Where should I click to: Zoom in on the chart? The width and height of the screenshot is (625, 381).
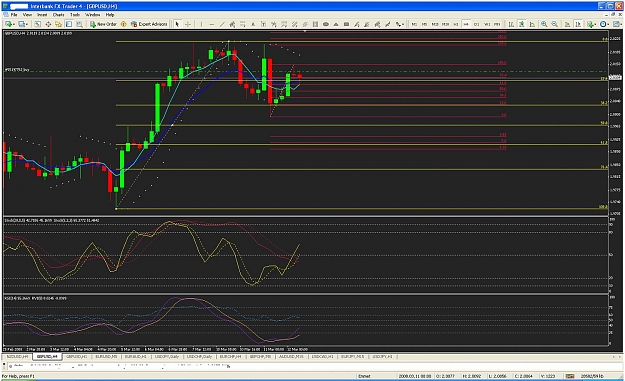pos(544,24)
